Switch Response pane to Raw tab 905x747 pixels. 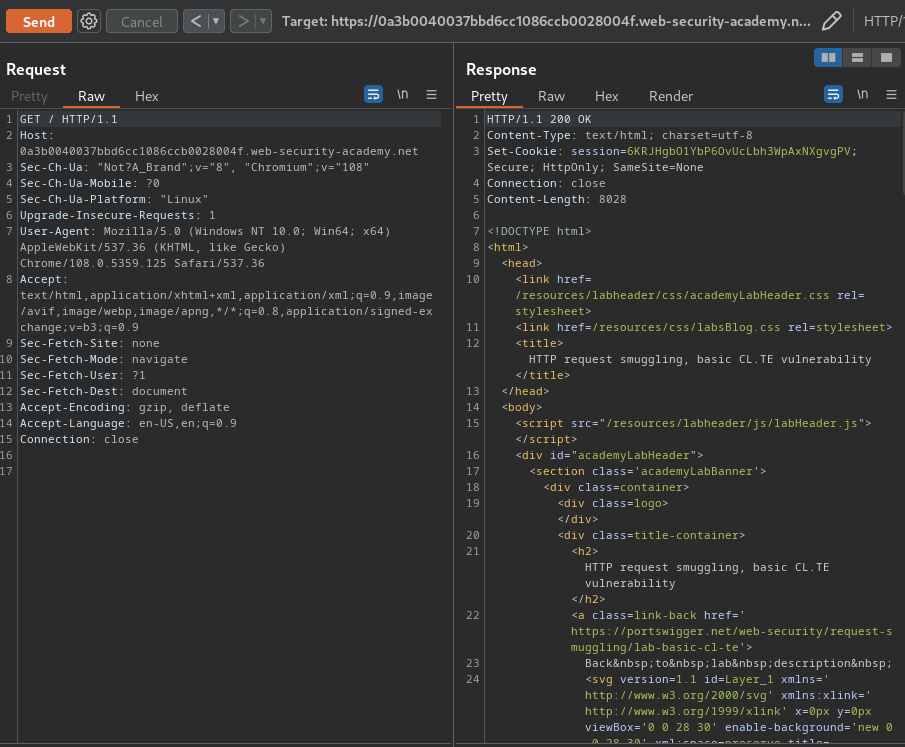(551, 96)
